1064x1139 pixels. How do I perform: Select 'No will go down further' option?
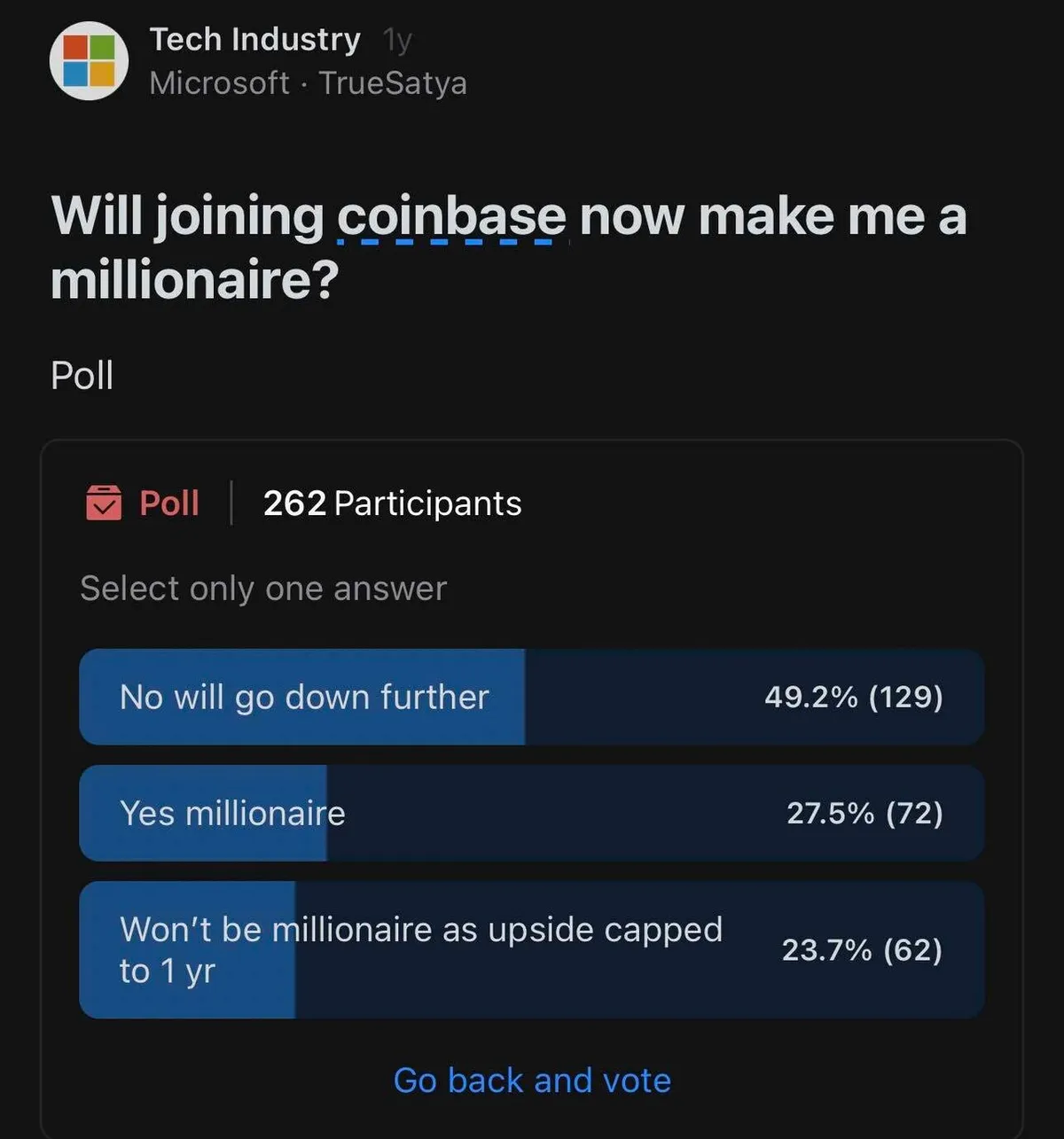(304, 698)
